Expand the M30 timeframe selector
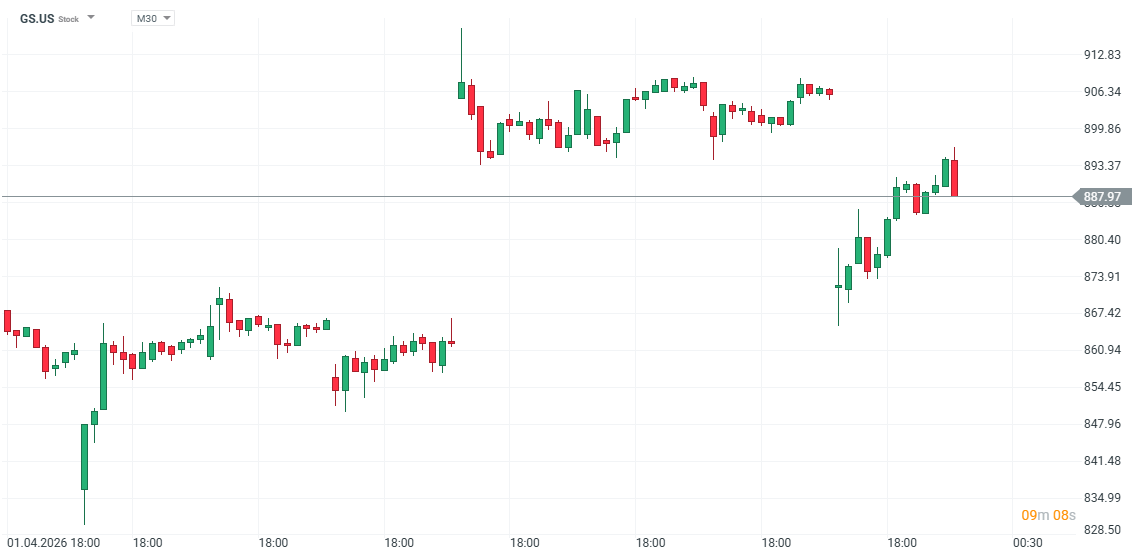Image resolution: width=1144 pixels, height=560 pixels. tap(152, 18)
